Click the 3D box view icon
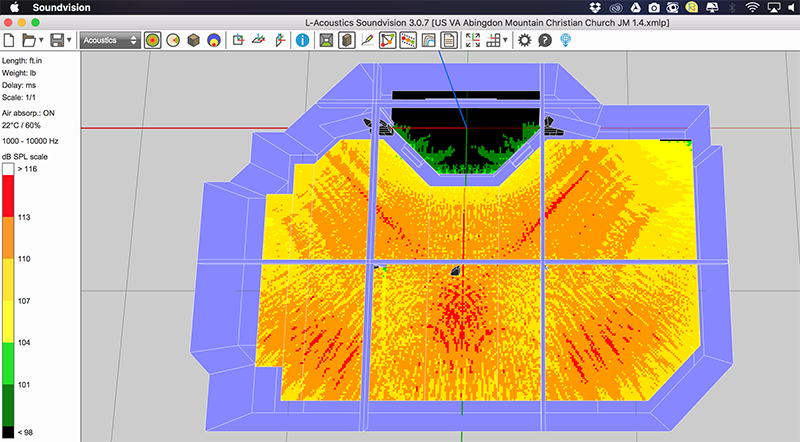800x442 pixels. [x=194, y=41]
